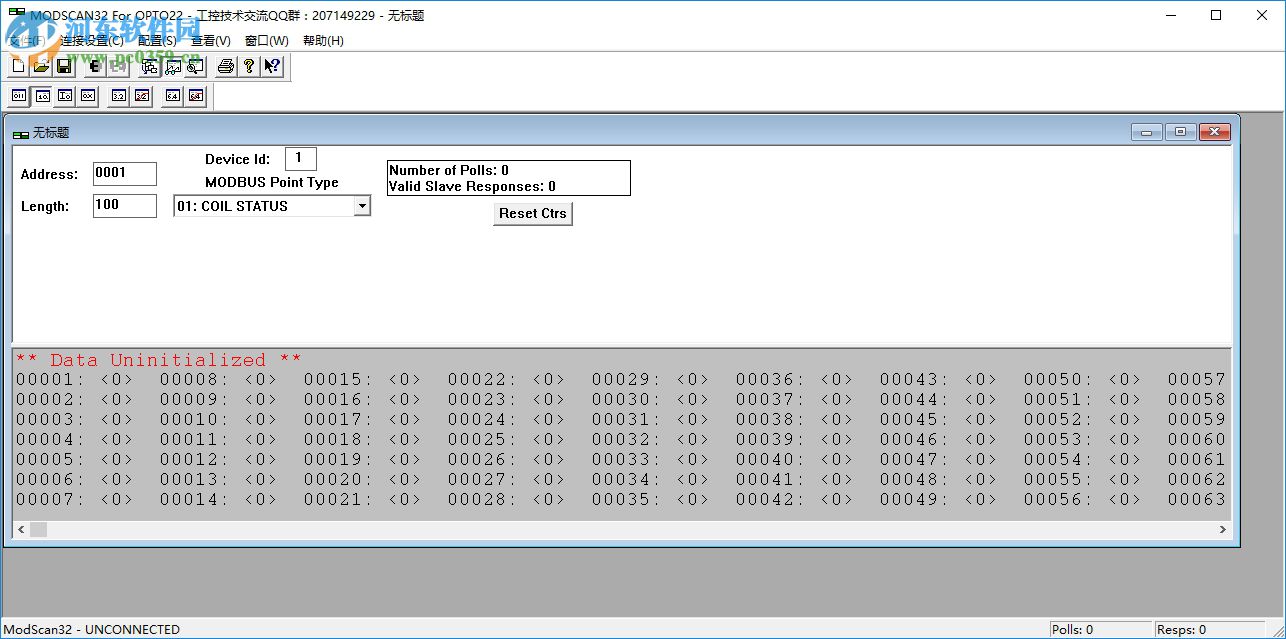Click the Print printer icon

(226, 67)
